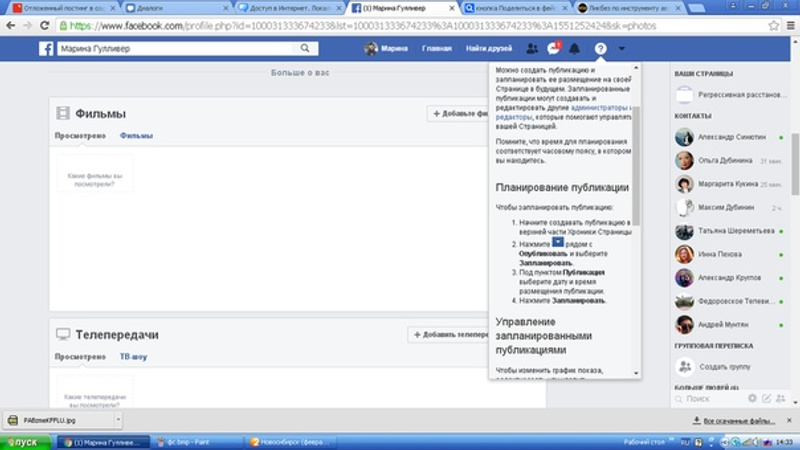
Task: Click help panel scroll-up arrow
Action: pyautogui.click(x=636, y=68)
